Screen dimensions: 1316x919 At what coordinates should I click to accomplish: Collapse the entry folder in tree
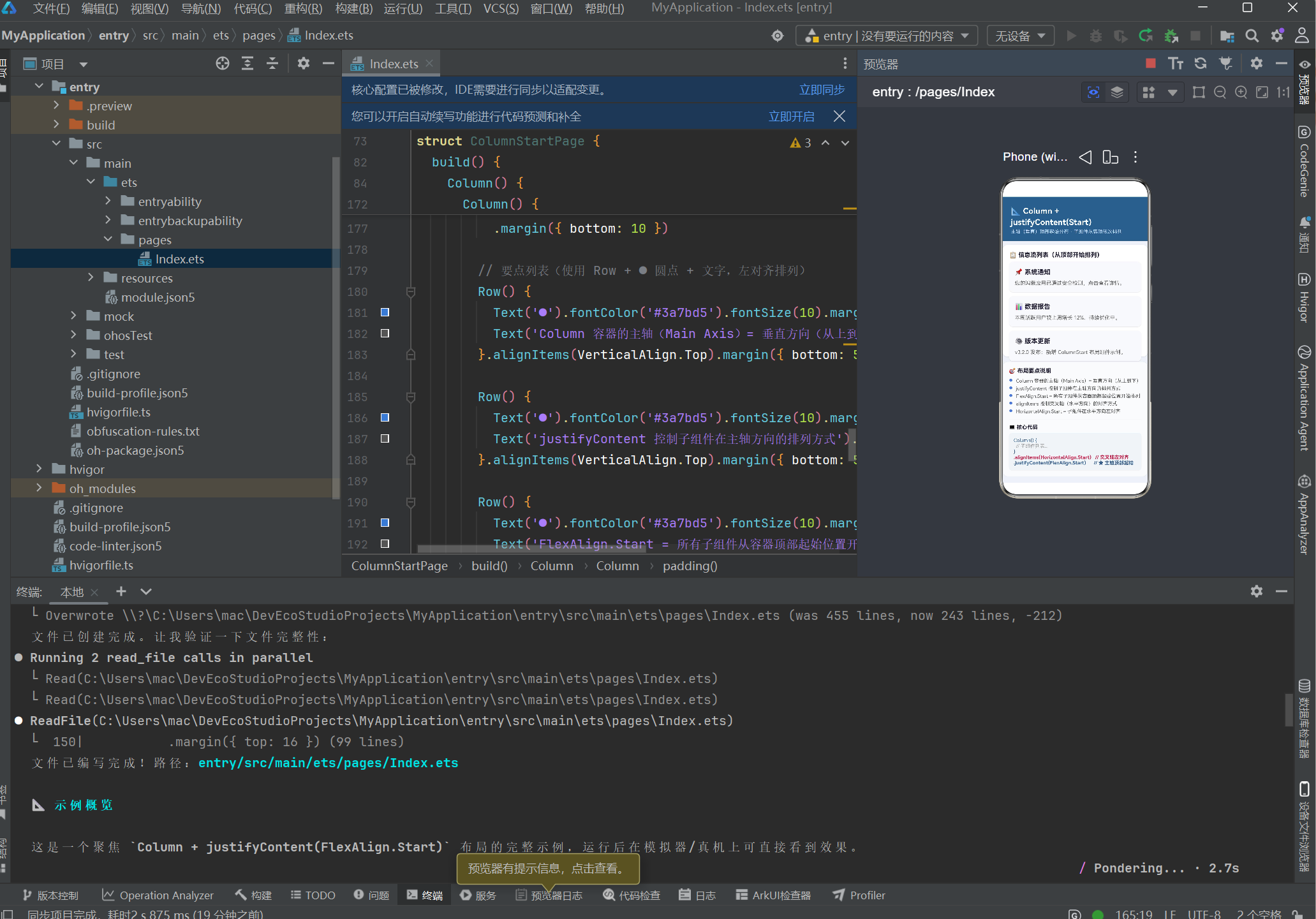pos(39,86)
